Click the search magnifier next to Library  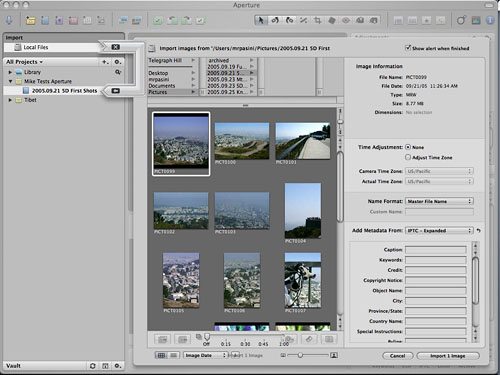(118, 72)
